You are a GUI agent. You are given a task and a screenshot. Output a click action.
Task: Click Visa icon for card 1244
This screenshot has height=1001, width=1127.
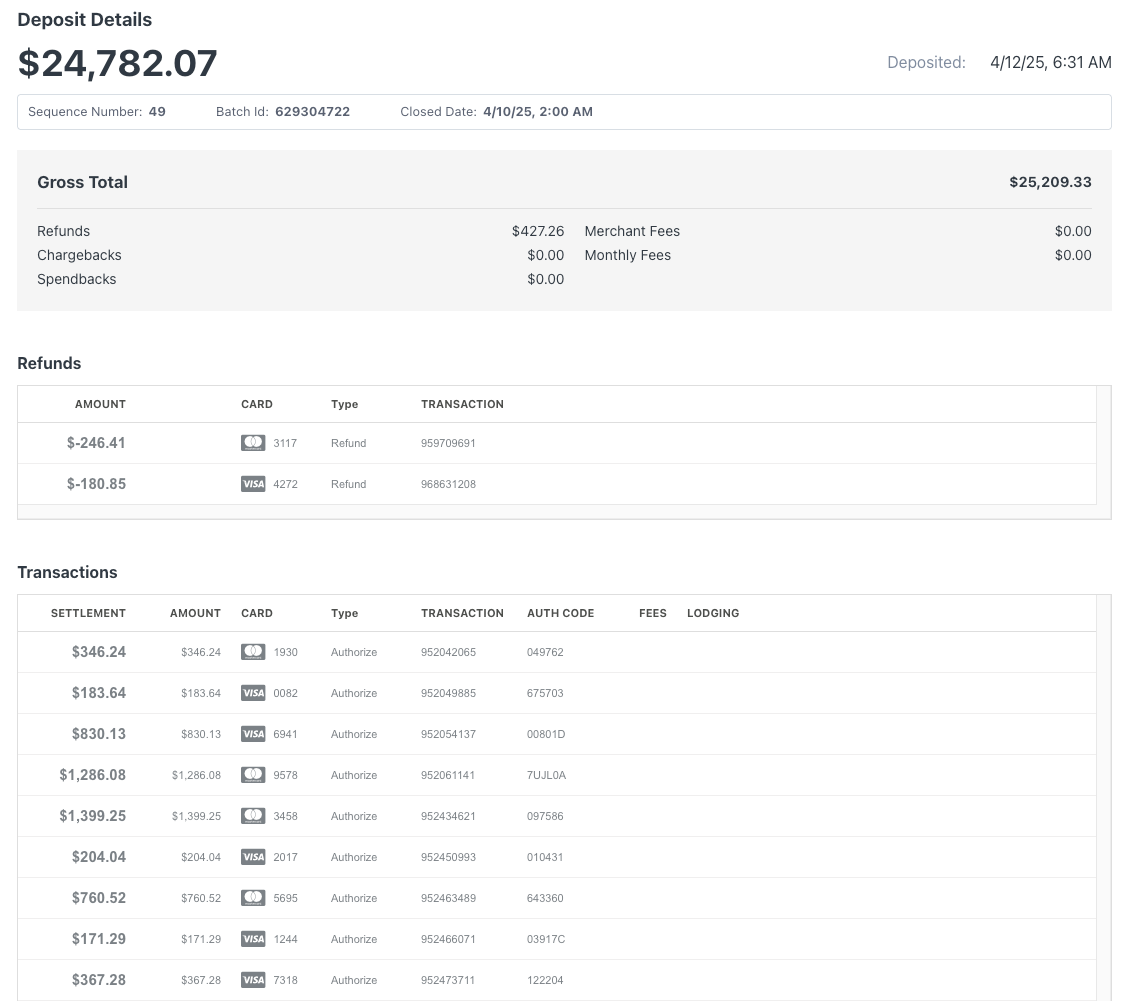[253, 938]
